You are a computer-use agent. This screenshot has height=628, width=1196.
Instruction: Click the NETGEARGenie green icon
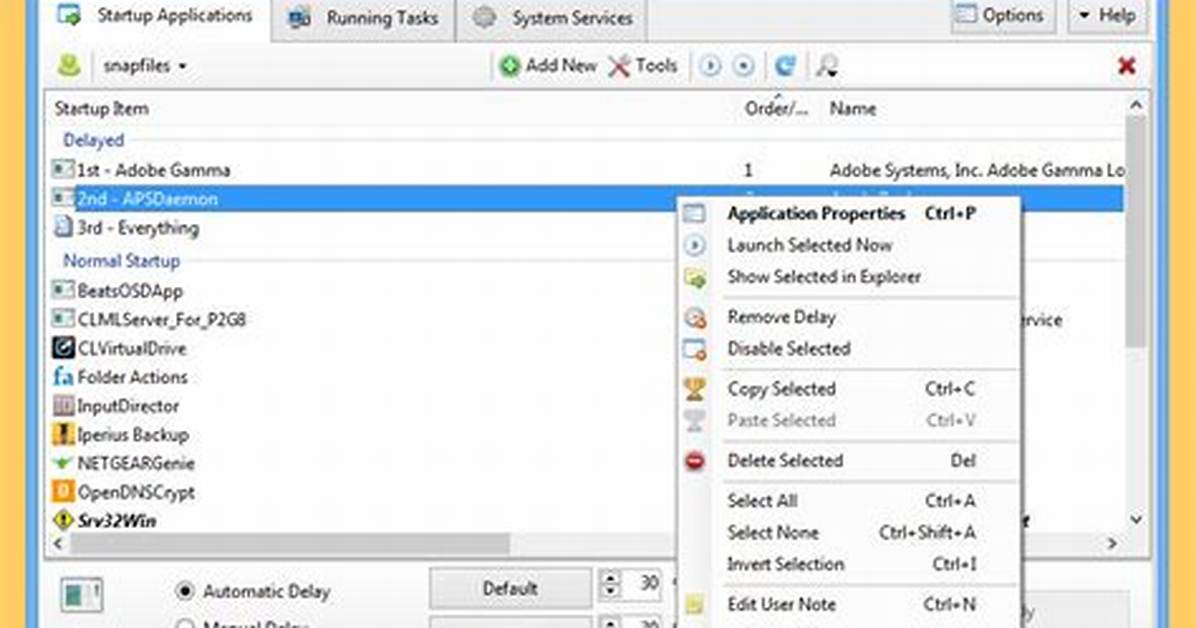point(63,463)
